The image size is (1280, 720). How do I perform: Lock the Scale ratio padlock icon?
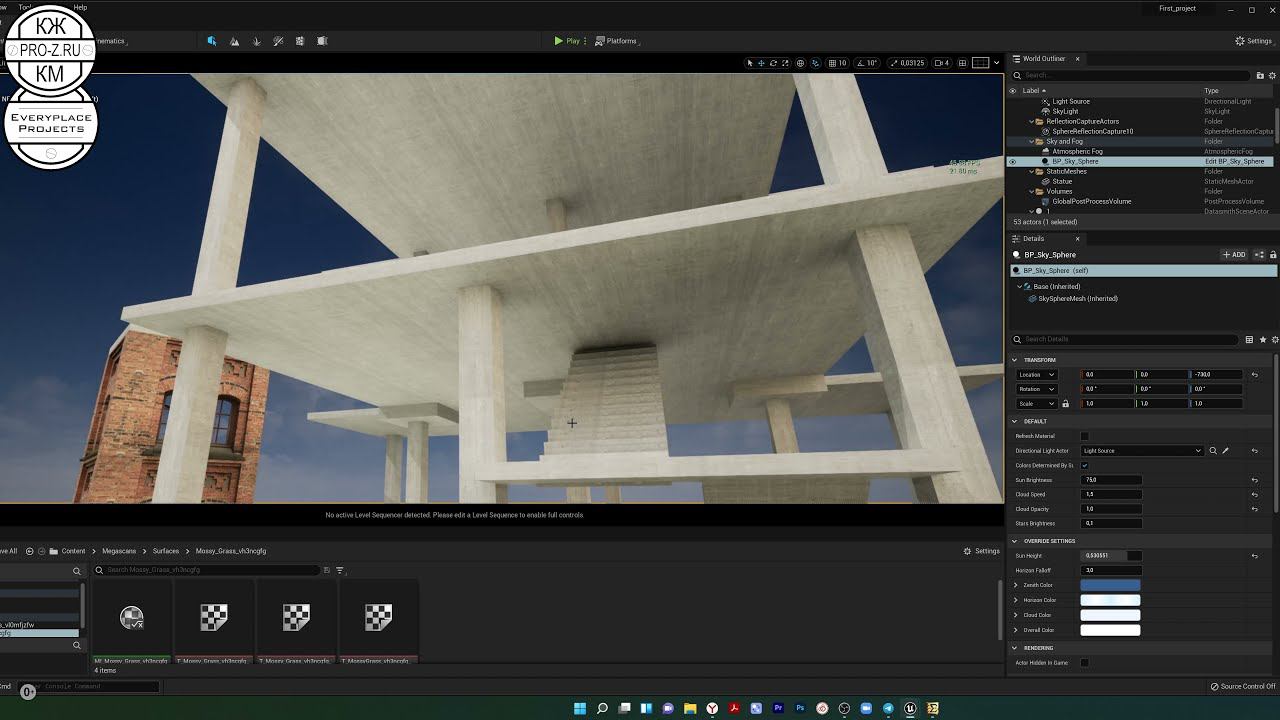(1065, 404)
